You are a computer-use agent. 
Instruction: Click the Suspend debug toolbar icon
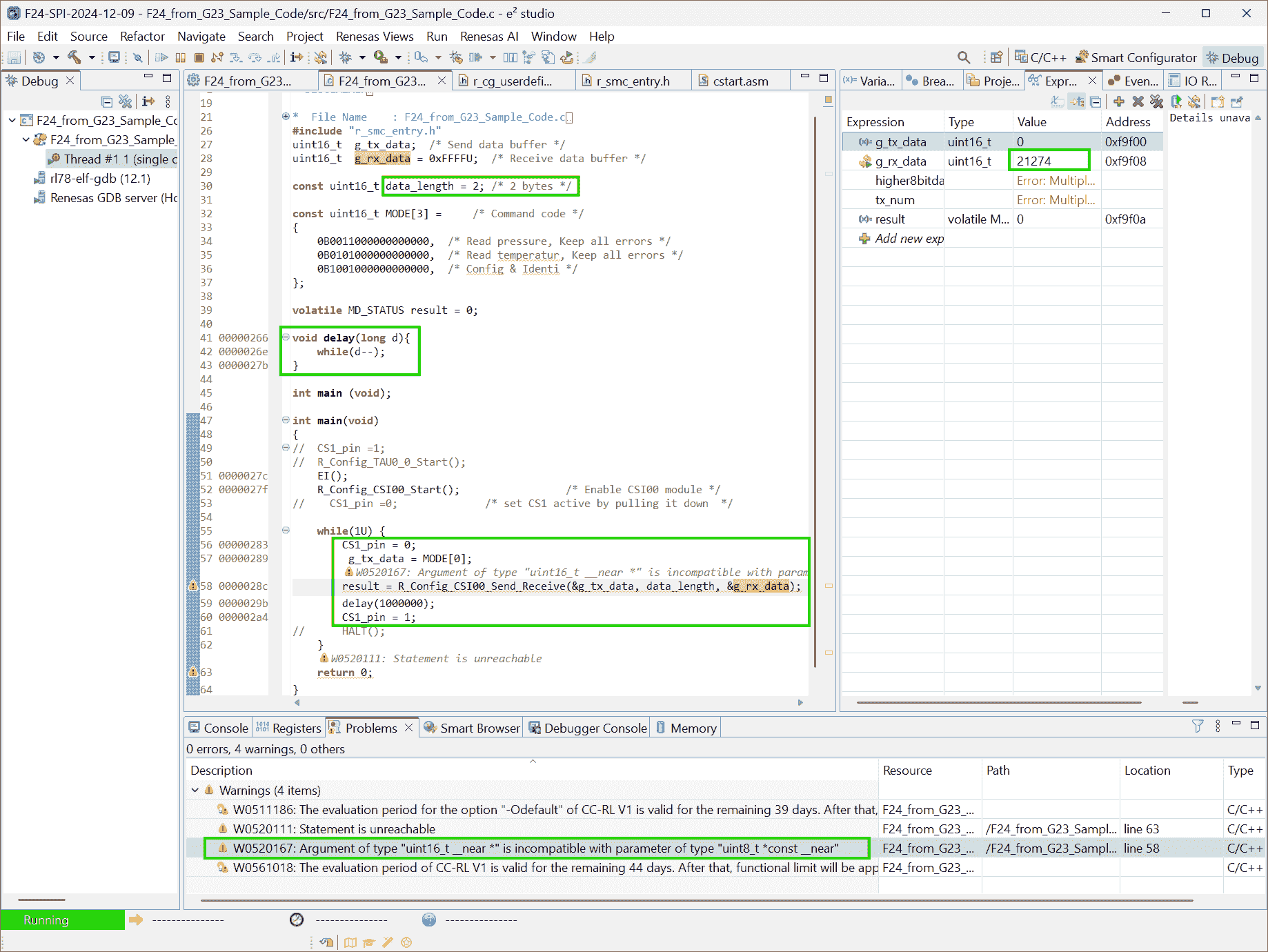181,58
